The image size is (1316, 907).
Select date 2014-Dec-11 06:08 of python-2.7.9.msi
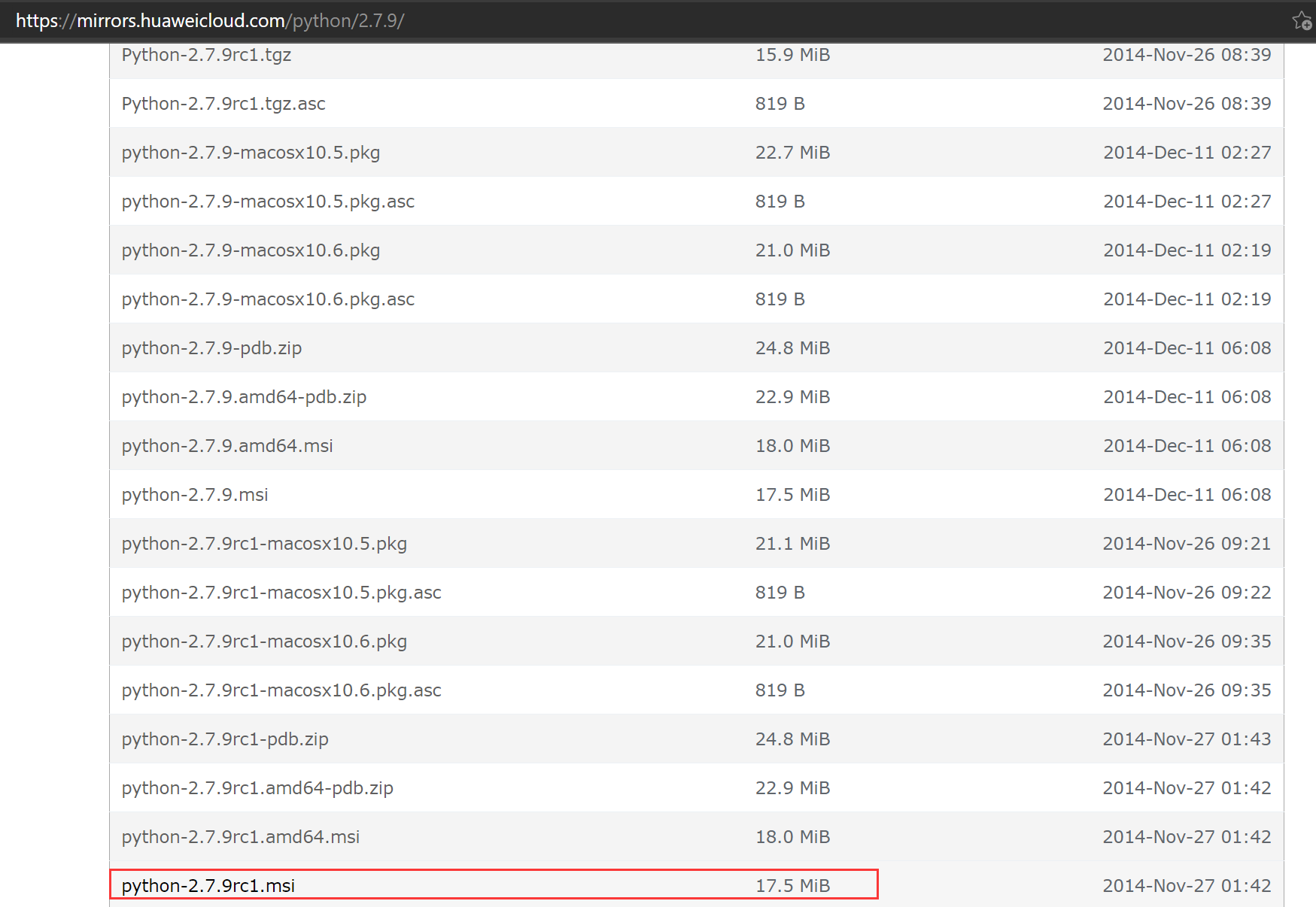(x=1187, y=495)
